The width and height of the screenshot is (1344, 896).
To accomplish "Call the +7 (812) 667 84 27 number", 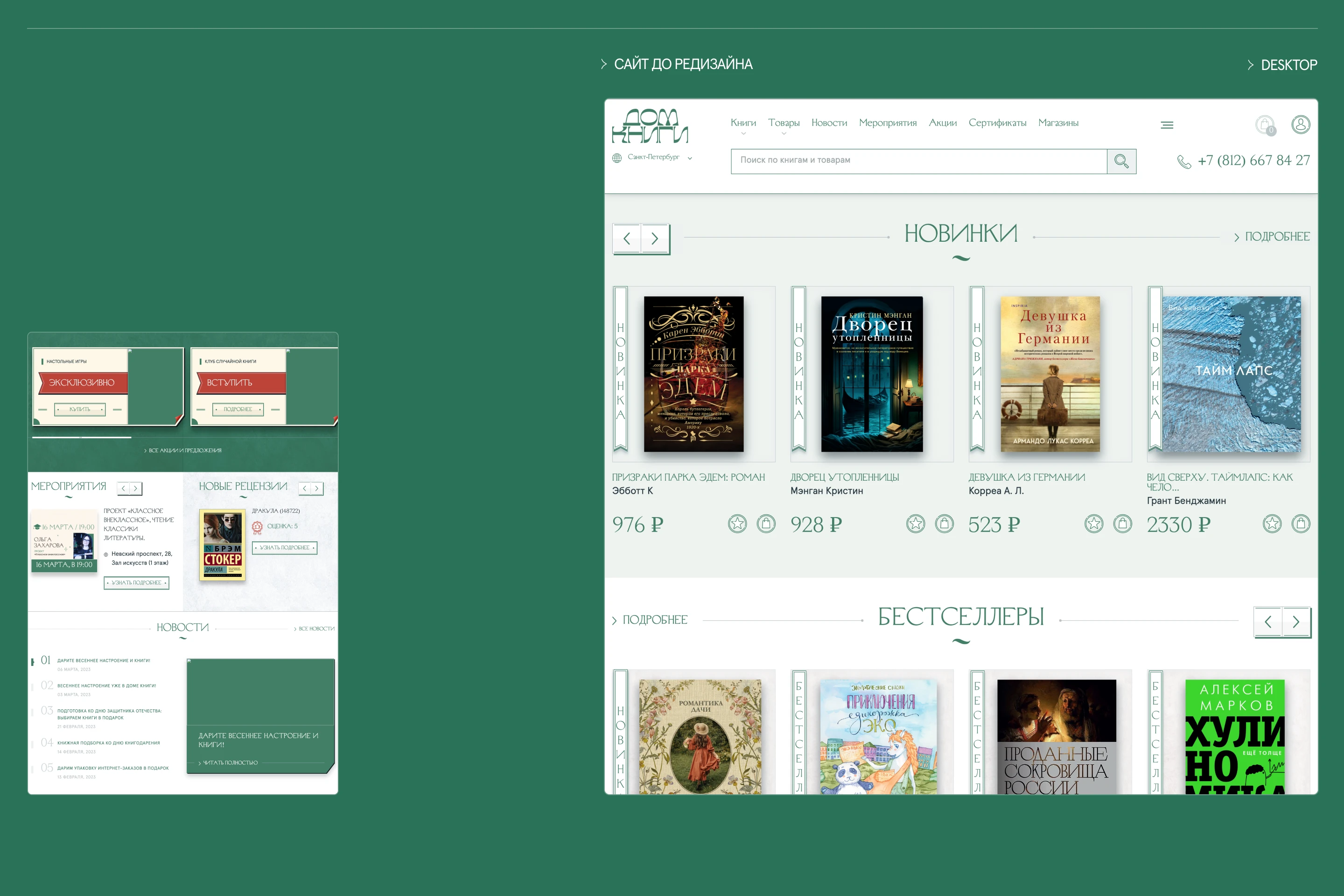I will 1254,161.
